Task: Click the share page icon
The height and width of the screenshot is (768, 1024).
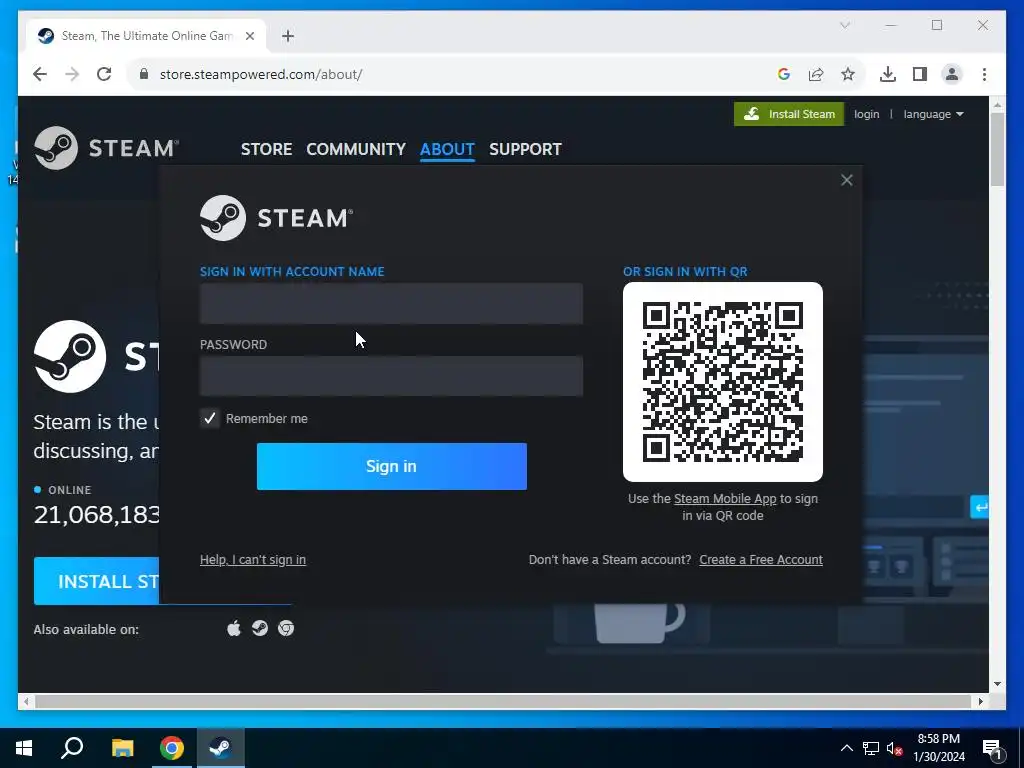Action: 816,74
